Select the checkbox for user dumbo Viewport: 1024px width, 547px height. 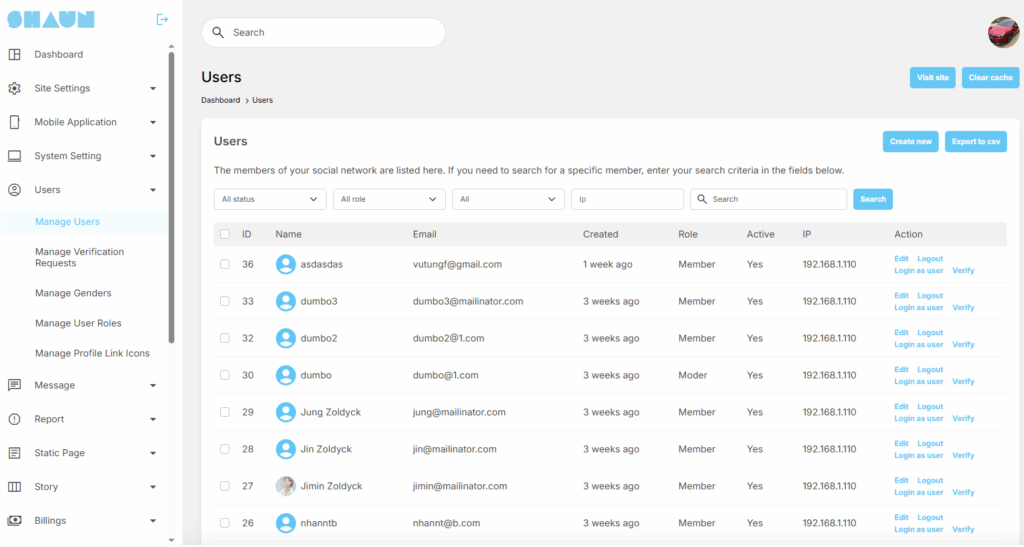coord(225,375)
